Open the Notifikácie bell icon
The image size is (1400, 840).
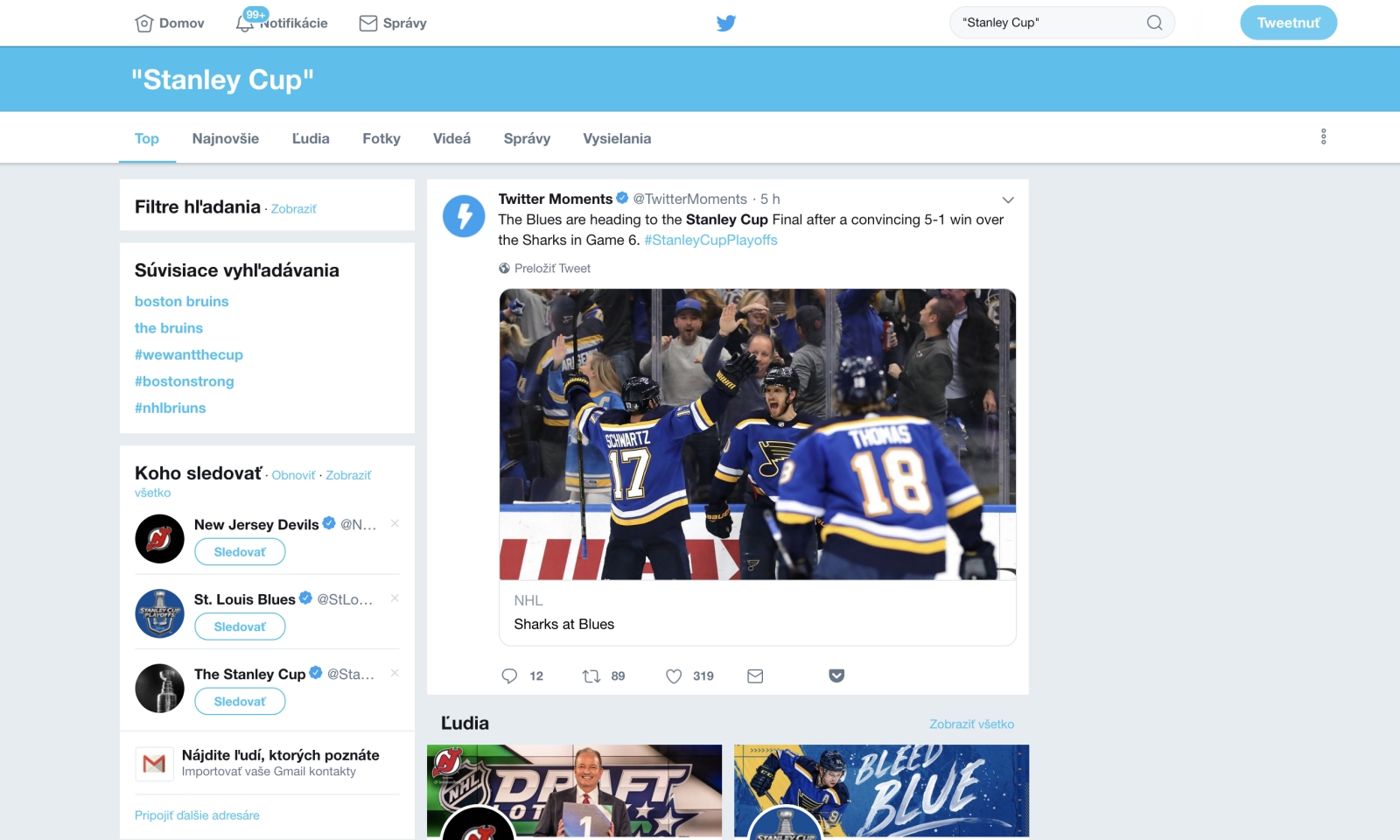point(245,24)
